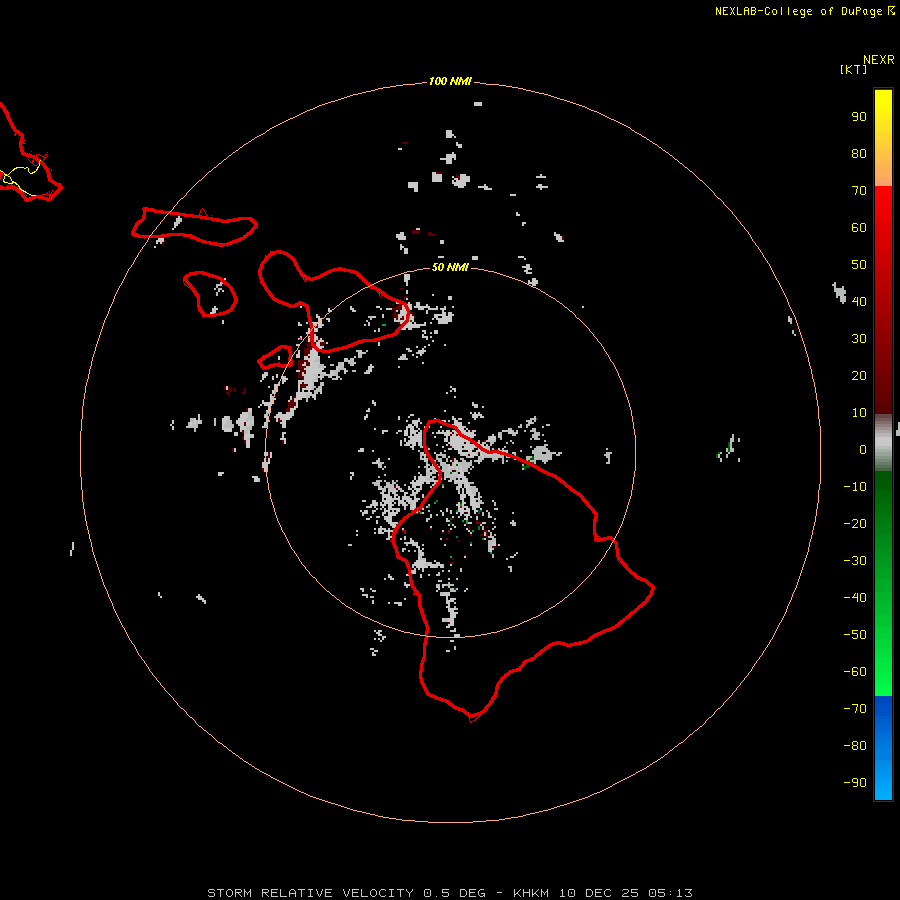Click the -90 value on velocity scale
The height and width of the screenshot is (900, 900).
(855, 783)
